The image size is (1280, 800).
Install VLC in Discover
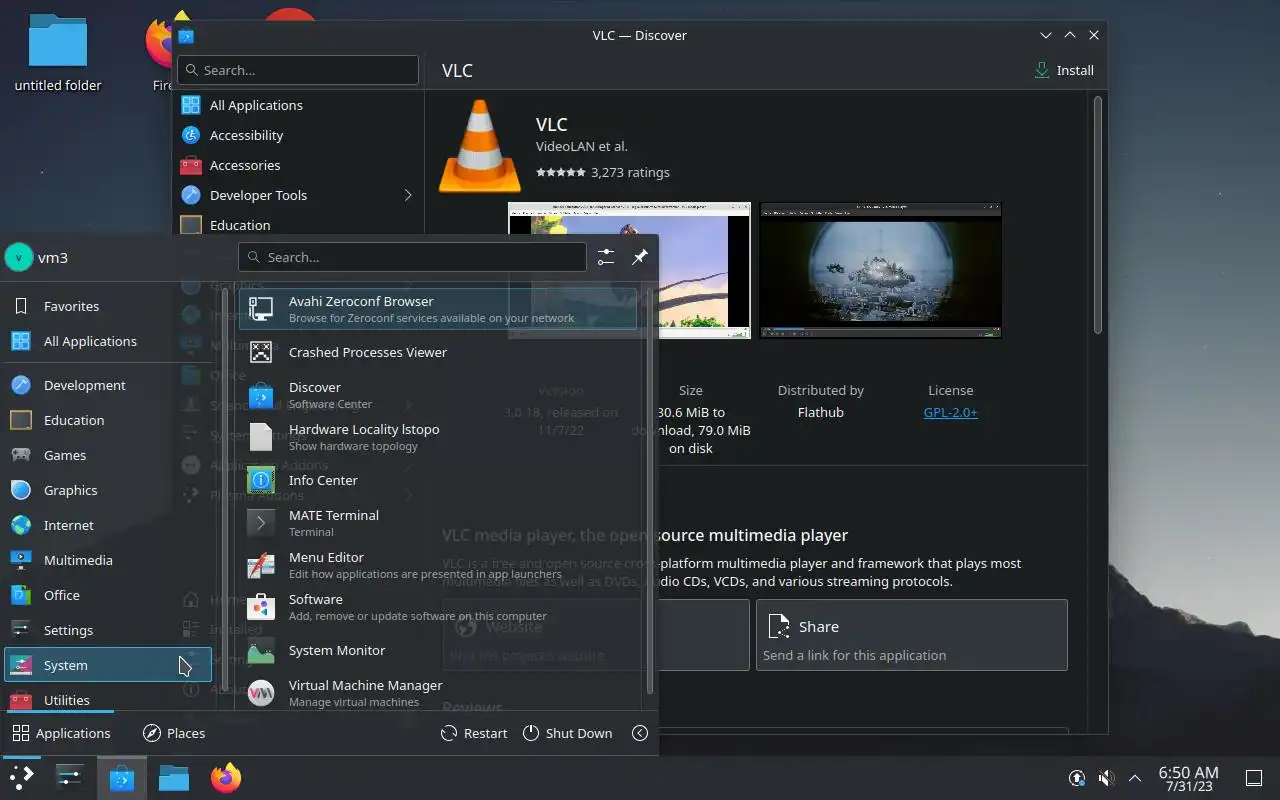1064,70
